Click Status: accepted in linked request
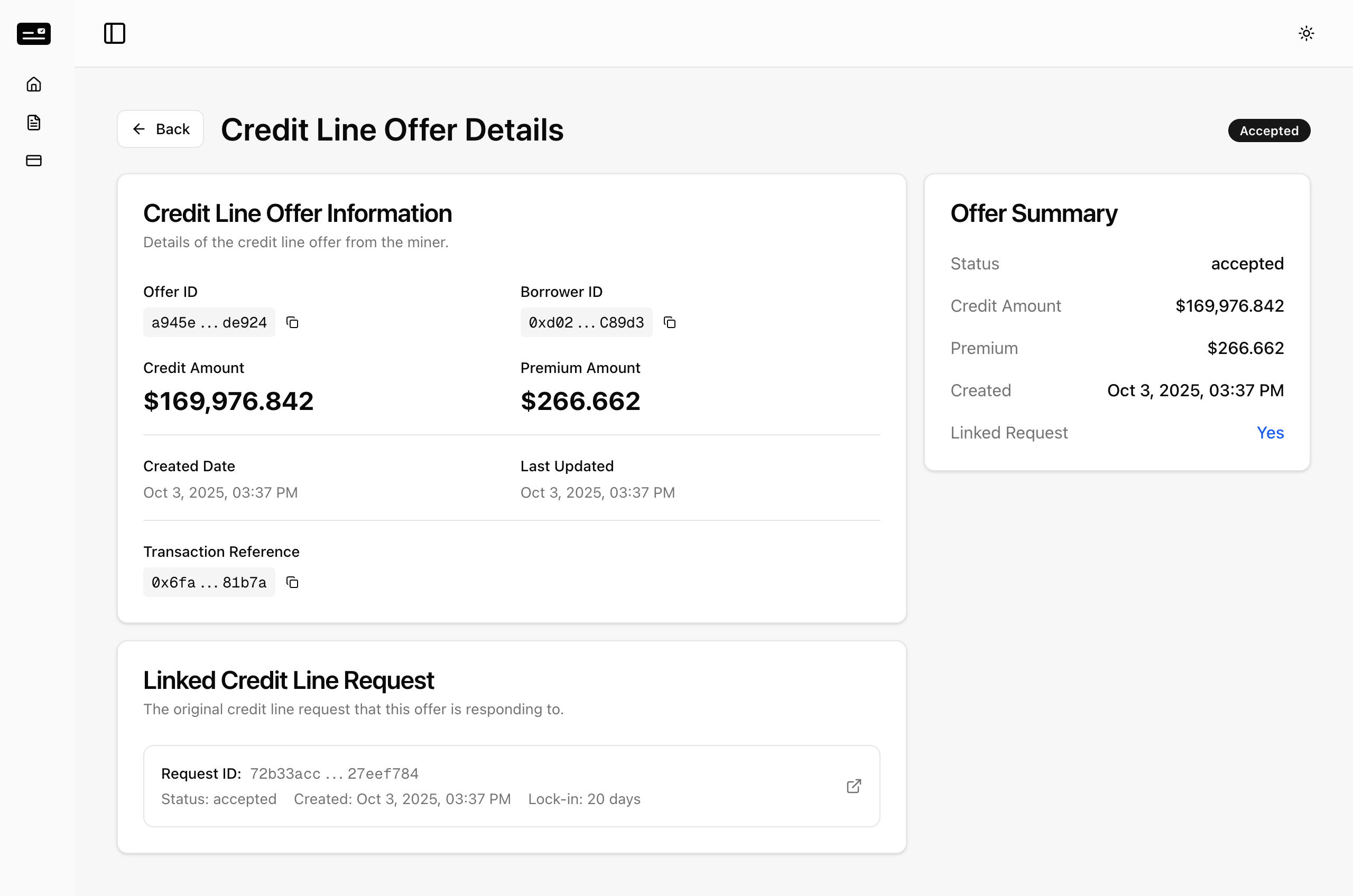1353x896 pixels. tap(219, 799)
